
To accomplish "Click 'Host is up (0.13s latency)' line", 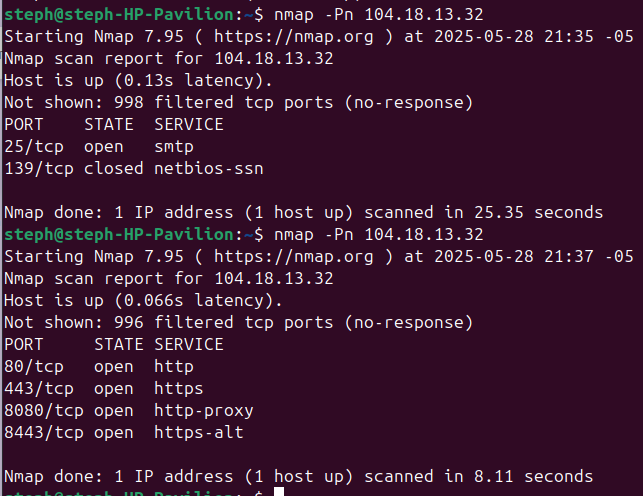I will (138, 81).
